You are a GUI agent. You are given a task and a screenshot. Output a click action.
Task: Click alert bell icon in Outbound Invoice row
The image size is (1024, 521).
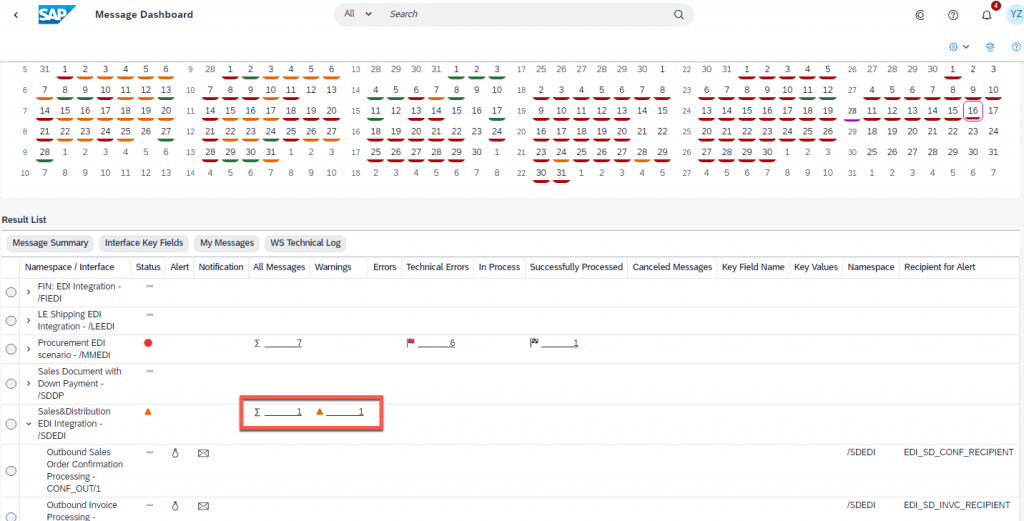(175, 505)
